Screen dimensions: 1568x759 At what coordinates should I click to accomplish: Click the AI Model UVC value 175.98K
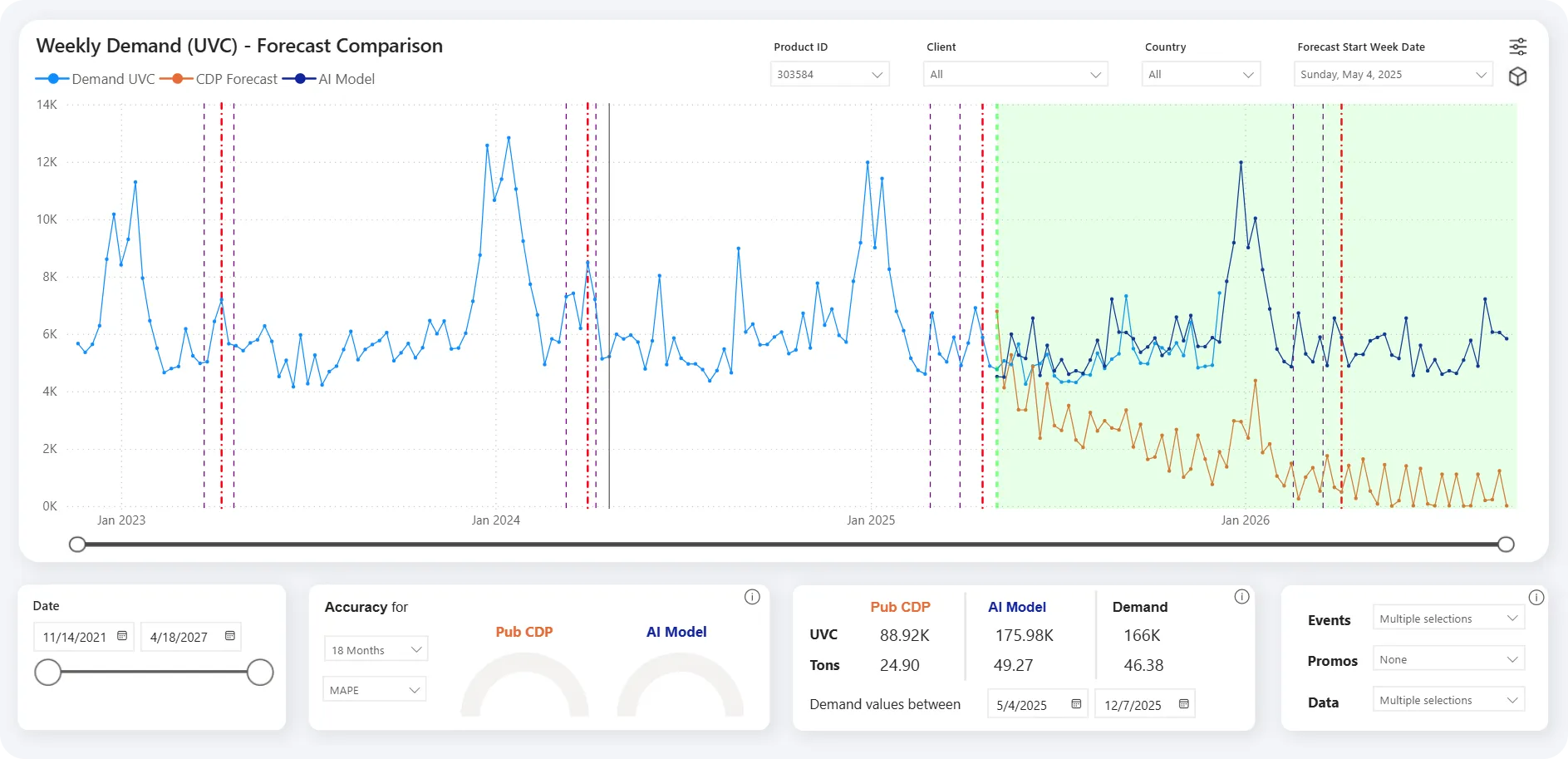point(1024,635)
